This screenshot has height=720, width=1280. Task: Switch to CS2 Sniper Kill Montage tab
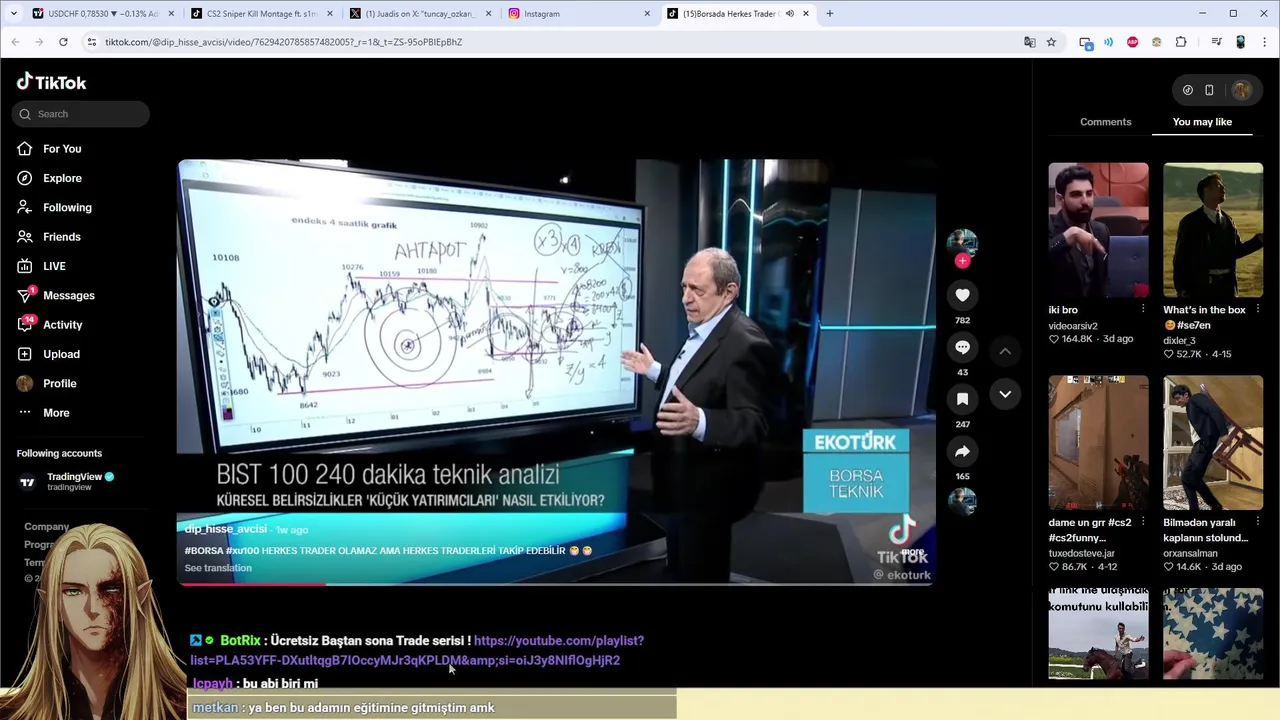[260, 14]
